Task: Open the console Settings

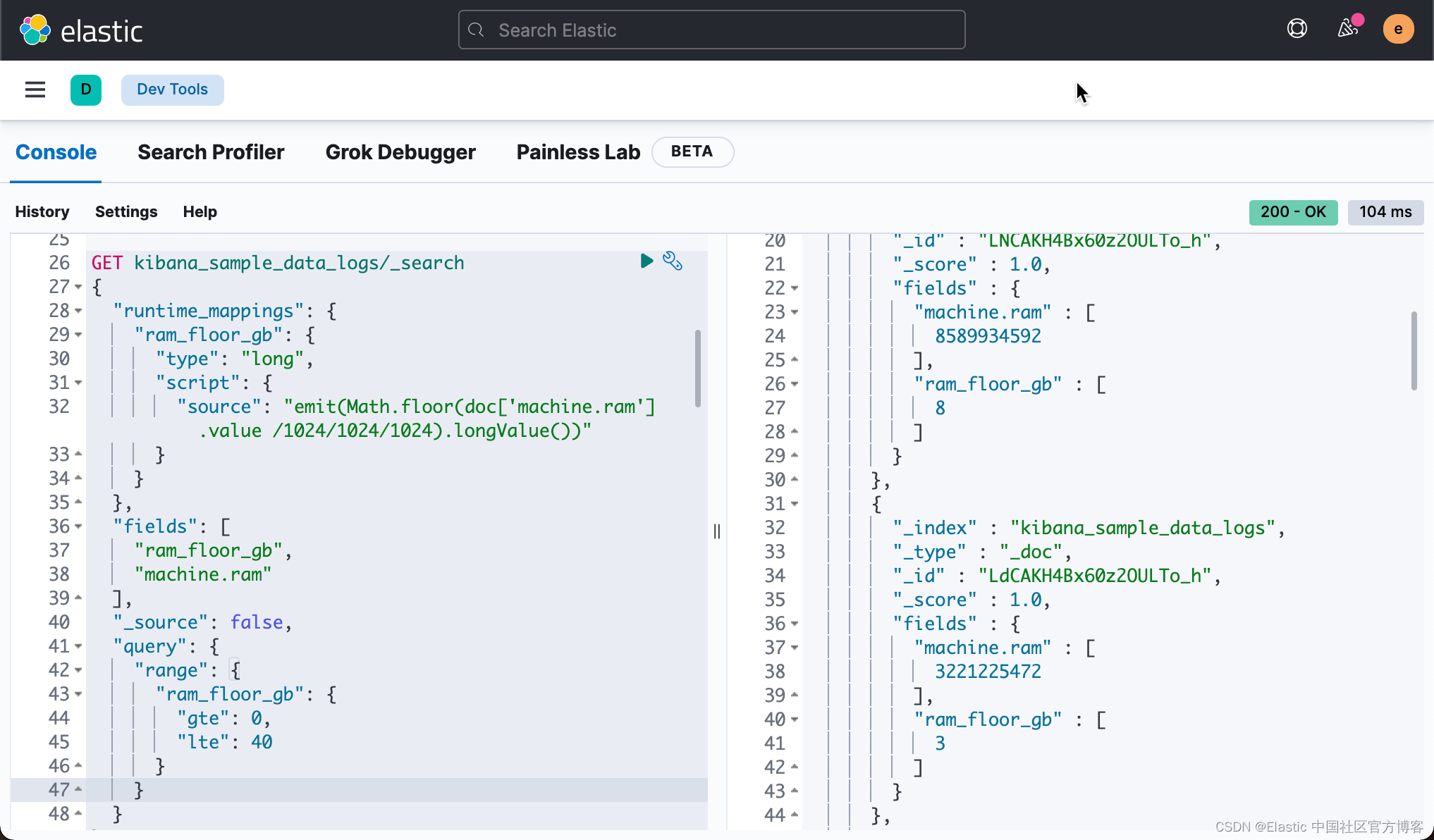Action: click(125, 211)
